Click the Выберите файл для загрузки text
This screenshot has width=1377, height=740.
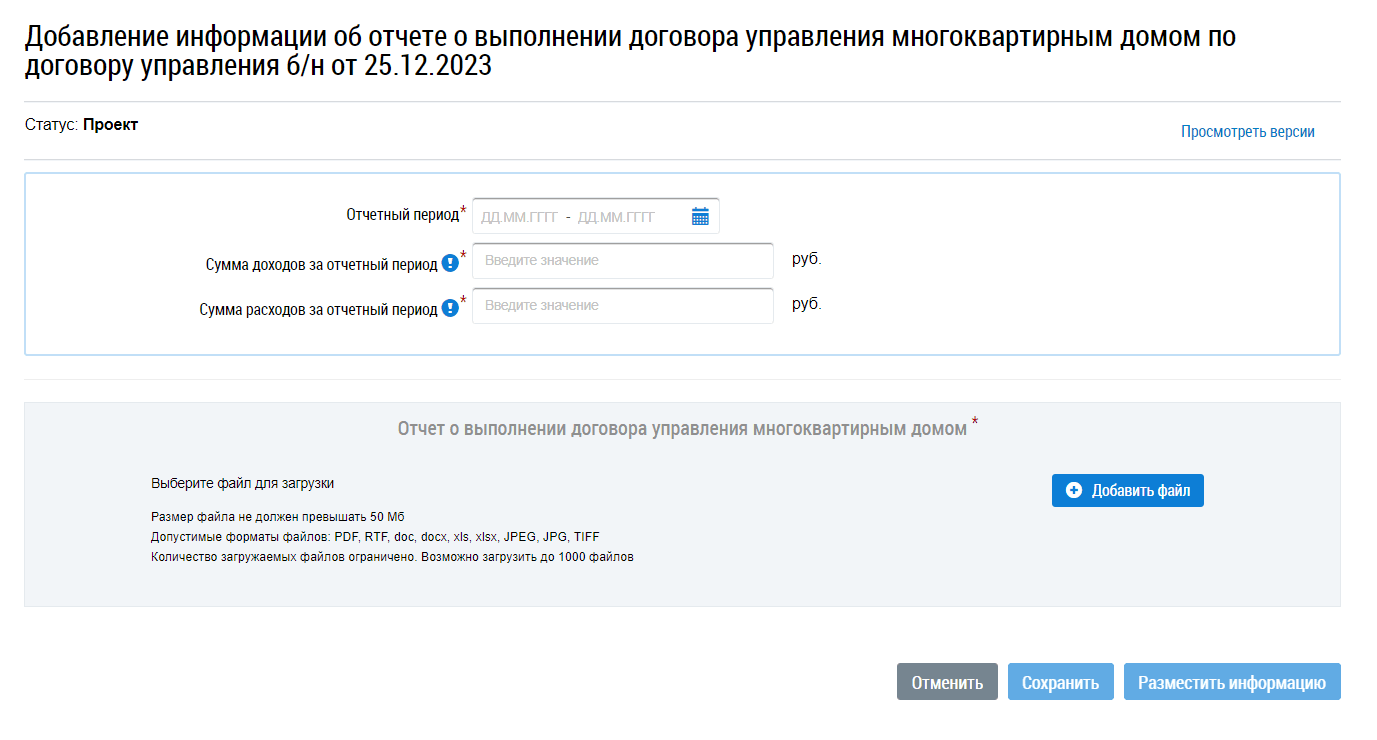(242, 483)
